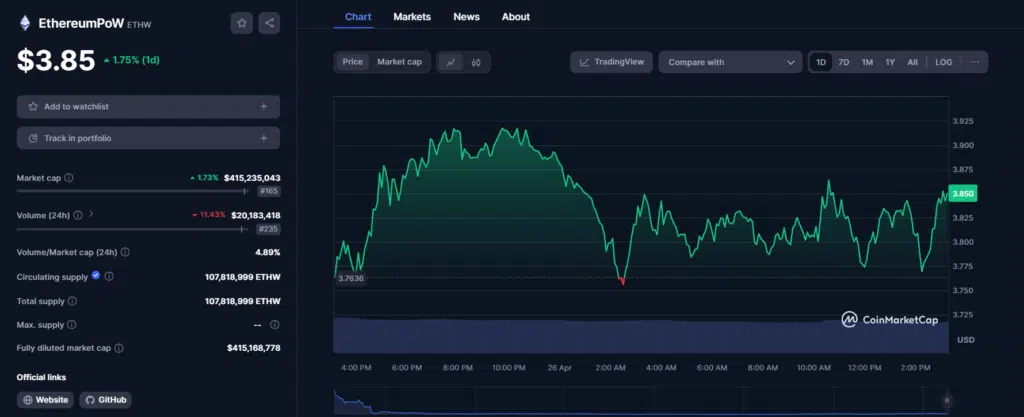Switch to the line chart icon
This screenshot has height=417, width=1024.
[x=451, y=62]
